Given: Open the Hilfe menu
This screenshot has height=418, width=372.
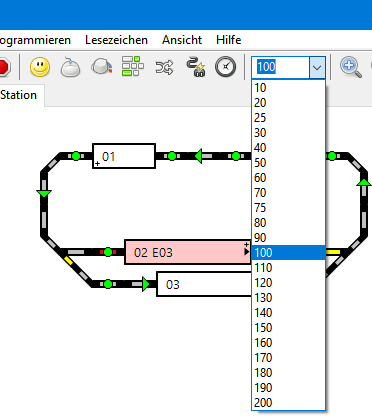Looking at the screenshot, I should (x=229, y=40).
